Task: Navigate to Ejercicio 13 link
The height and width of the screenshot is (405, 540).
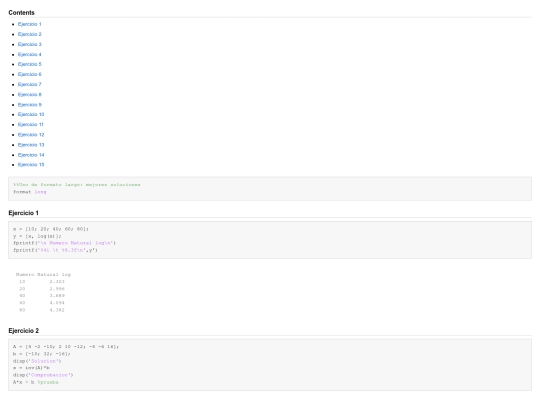Action: 31,145
